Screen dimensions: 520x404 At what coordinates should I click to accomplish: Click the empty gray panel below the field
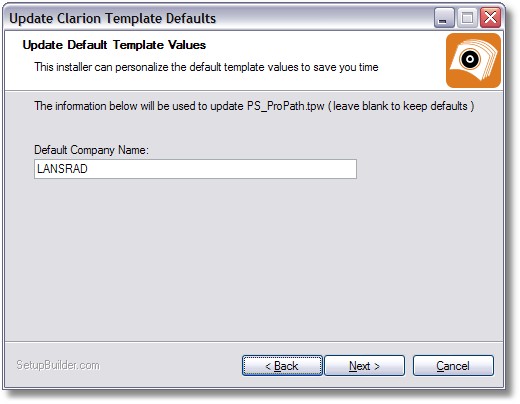(253, 260)
